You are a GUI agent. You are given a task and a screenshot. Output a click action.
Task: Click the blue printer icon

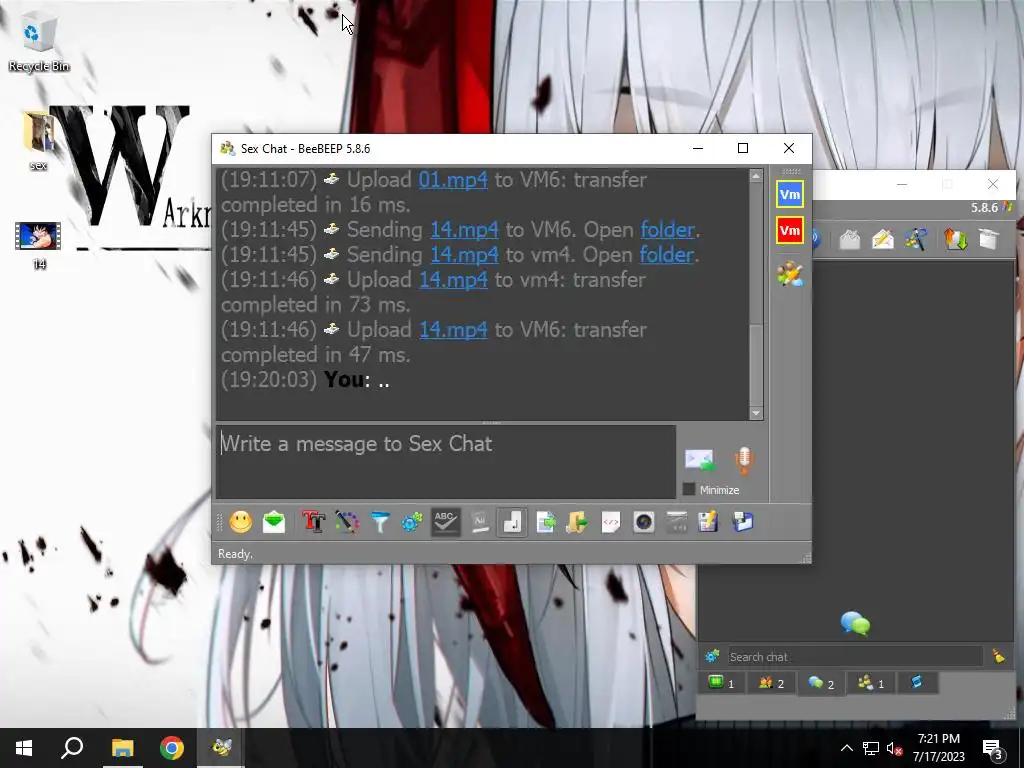point(743,522)
